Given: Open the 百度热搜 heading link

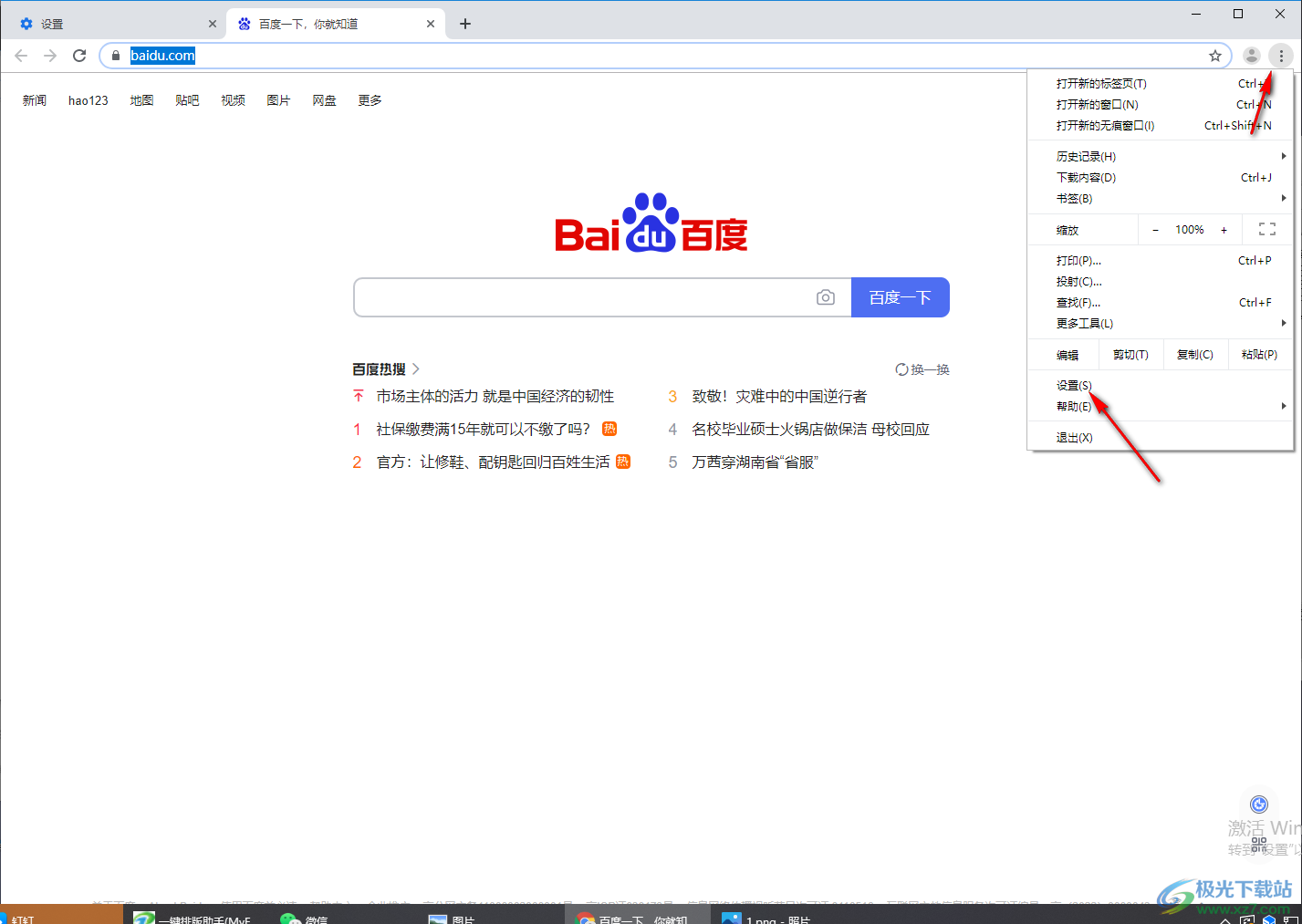Looking at the screenshot, I should point(386,369).
